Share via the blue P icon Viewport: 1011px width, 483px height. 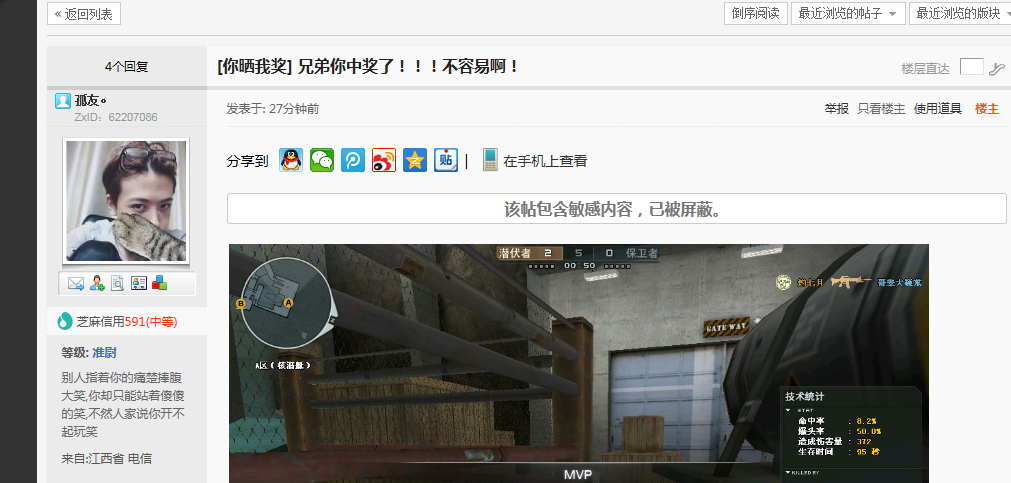pyautogui.click(x=353, y=160)
